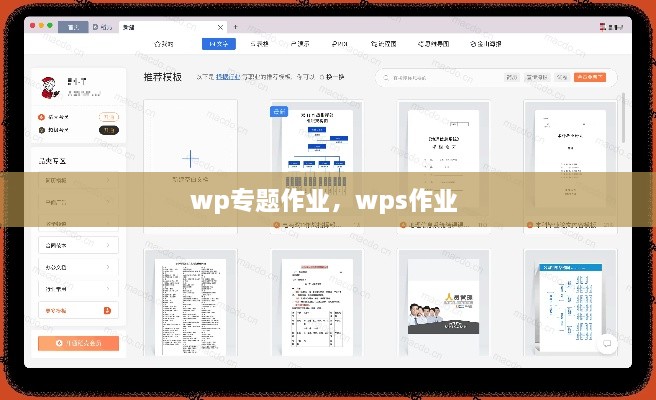Image resolution: width=656 pixels, height=400 pixels.
Task: Choose the tab right of the highlighted blue tab
Action: [x=259, y=44]
